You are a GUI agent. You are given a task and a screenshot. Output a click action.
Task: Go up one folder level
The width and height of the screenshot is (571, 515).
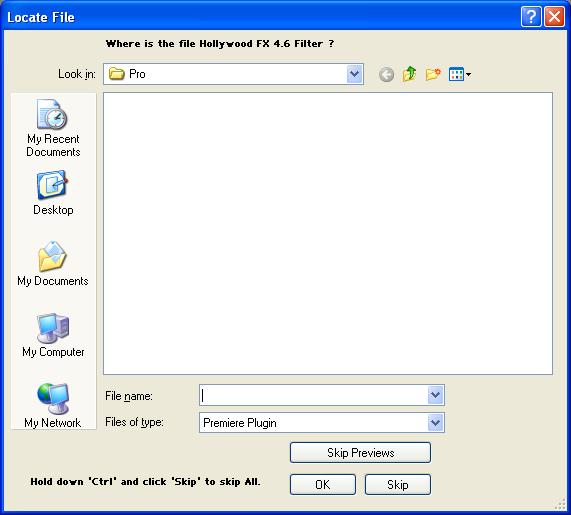click(409, 74)
